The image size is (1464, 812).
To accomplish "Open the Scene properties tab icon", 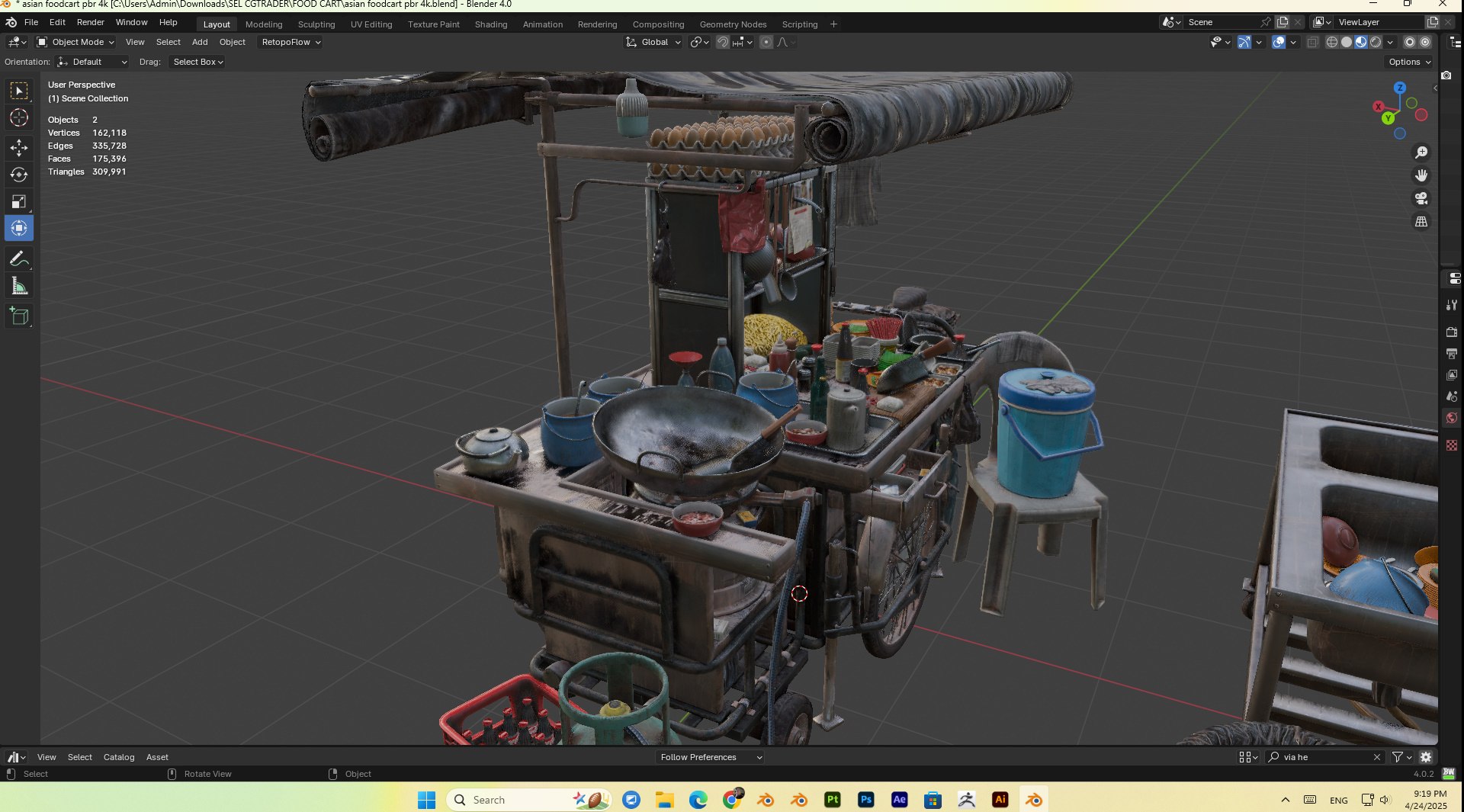I will coord(1452,396).
